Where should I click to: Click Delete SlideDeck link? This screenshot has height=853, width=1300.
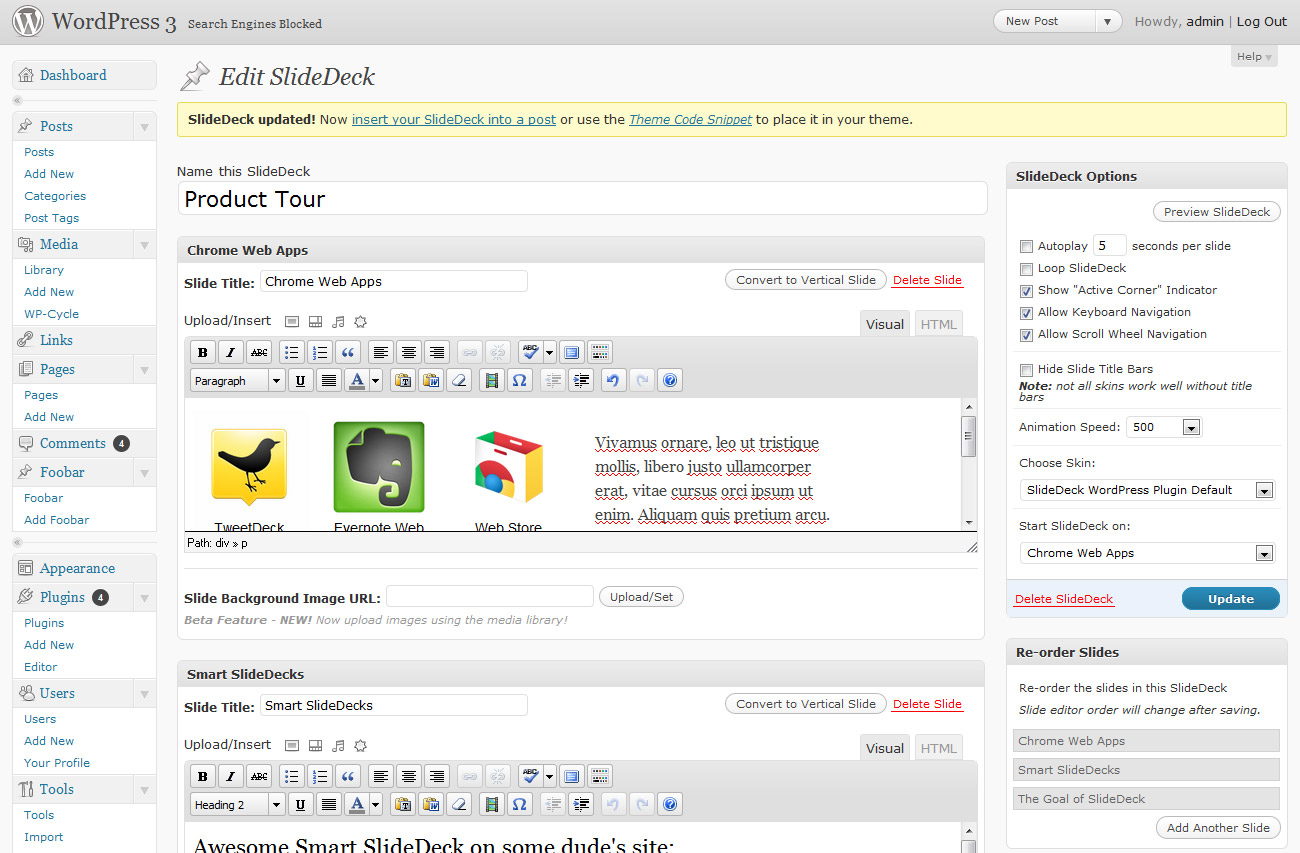1064,599
